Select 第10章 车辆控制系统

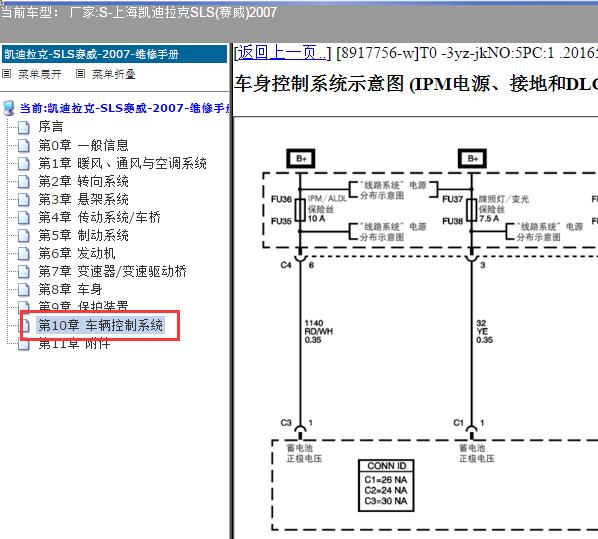click(x=101, y=325)
